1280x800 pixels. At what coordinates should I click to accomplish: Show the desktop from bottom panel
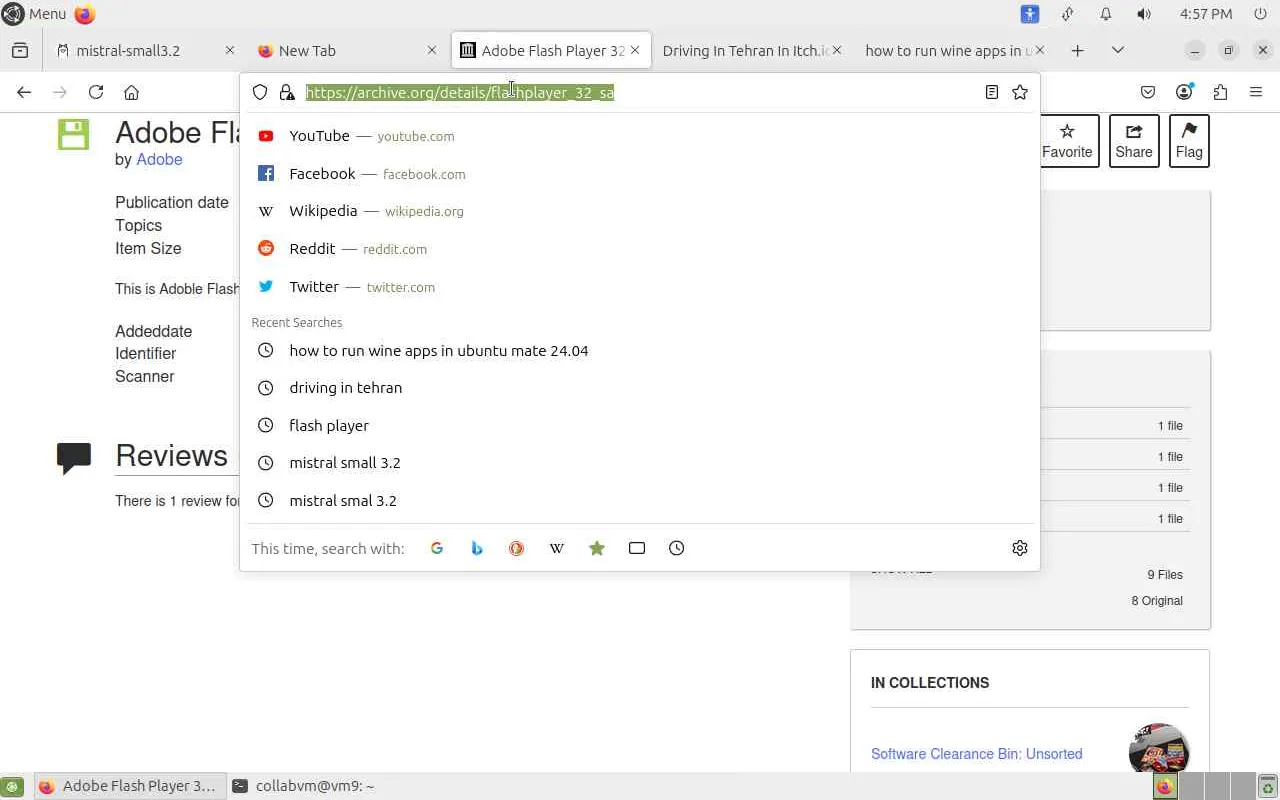click(x=12, y=786)
